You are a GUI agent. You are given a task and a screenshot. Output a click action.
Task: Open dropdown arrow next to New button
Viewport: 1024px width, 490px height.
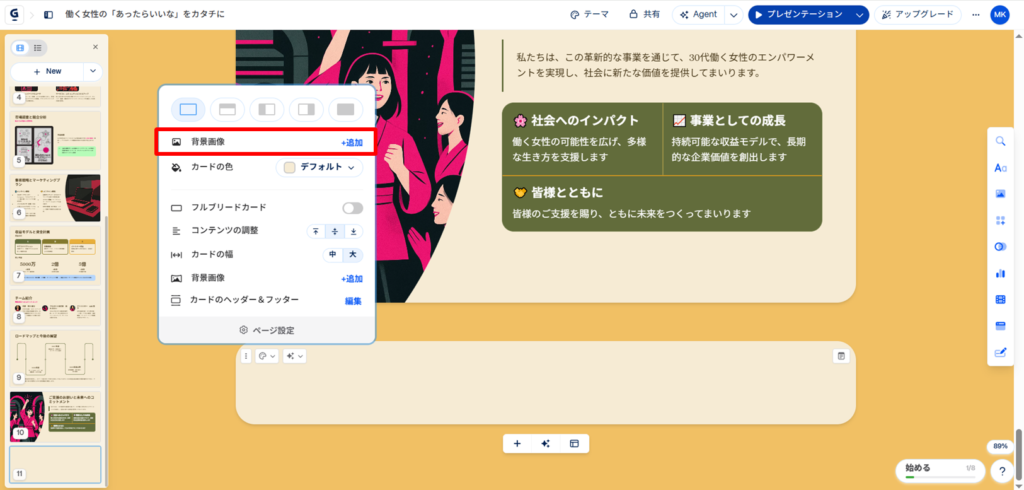point(92,71)
